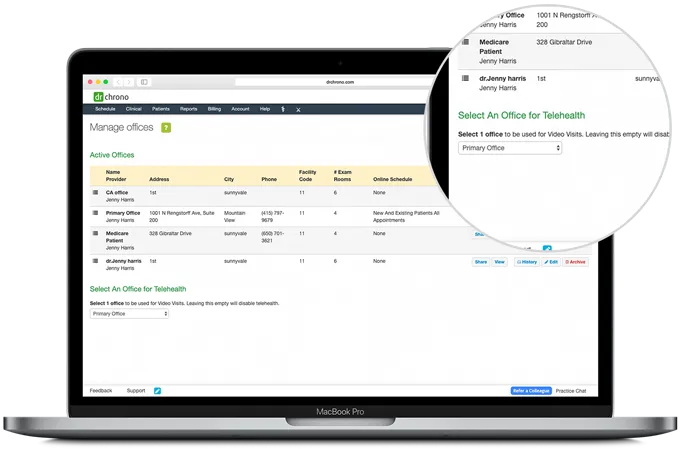Click the 'CA office' name cell
The width and height of the screenshot is (680, 449).
pyautogui.click(x=117, y=192)
